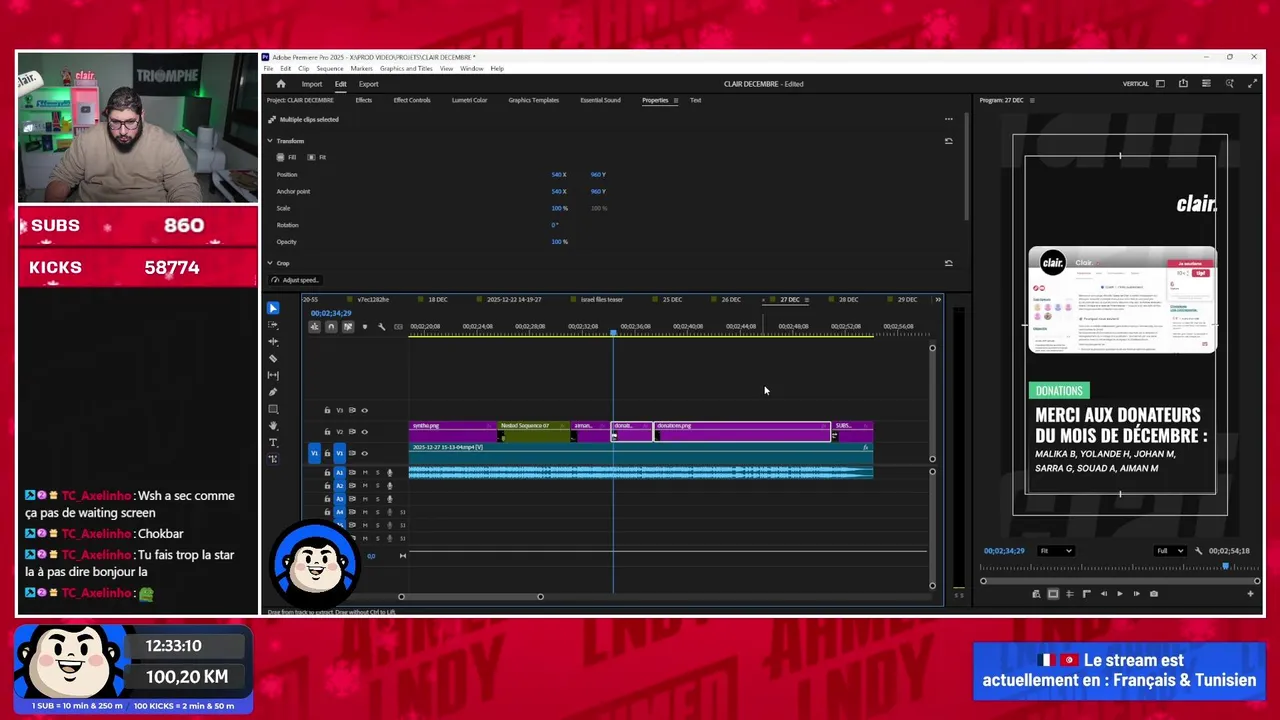Screen dimensions: 1280x720
Task: Toggle lock on V2 track
Action: [327, 432]
